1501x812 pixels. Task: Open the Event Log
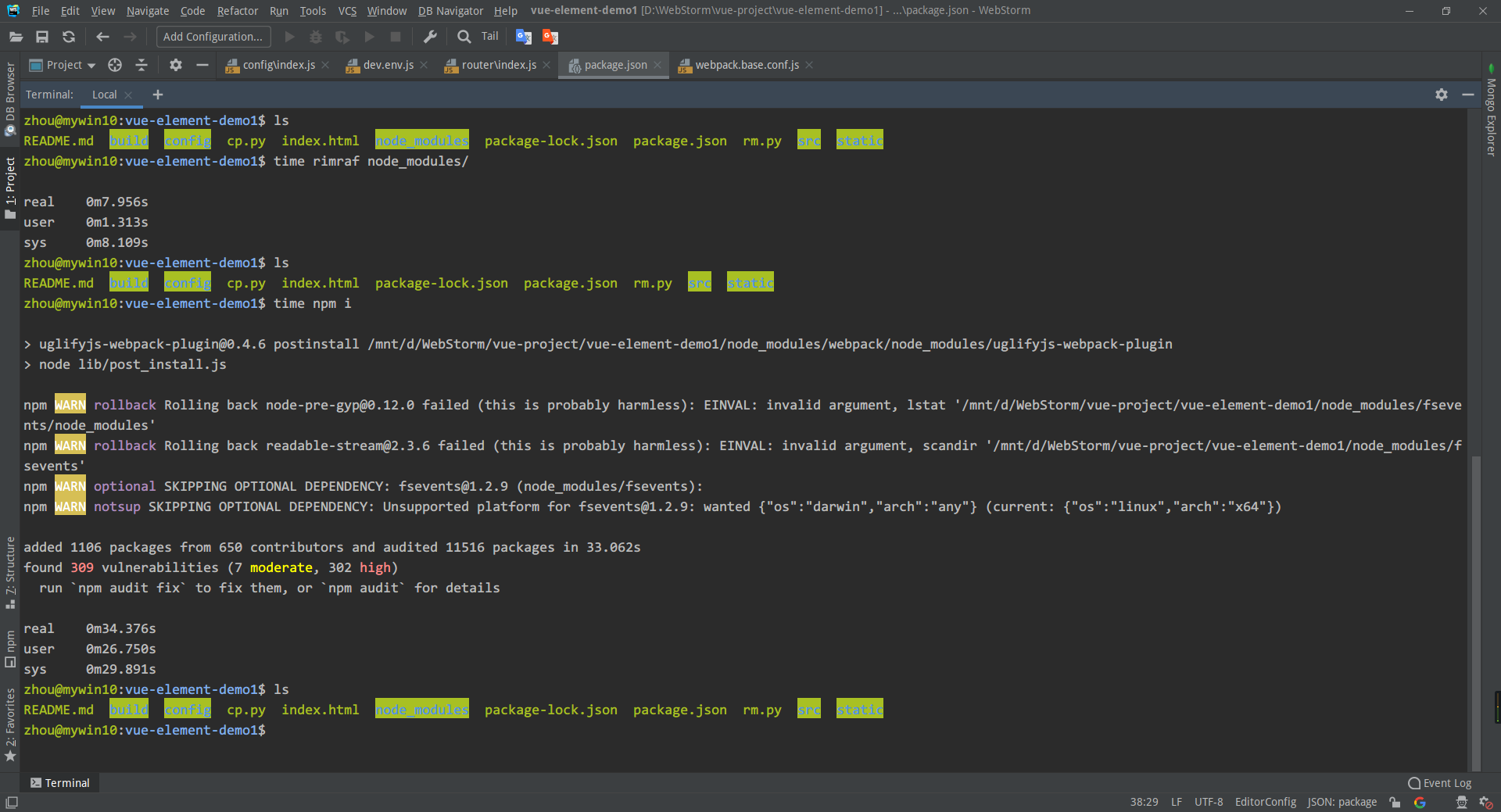click(1439, 782)
